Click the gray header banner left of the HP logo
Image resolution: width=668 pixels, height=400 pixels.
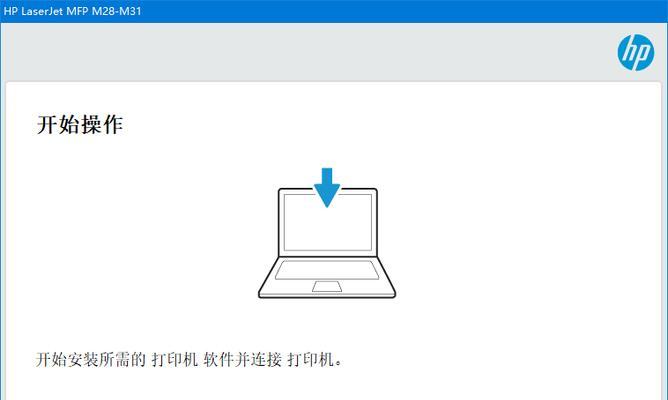click(x=307, y=52)
